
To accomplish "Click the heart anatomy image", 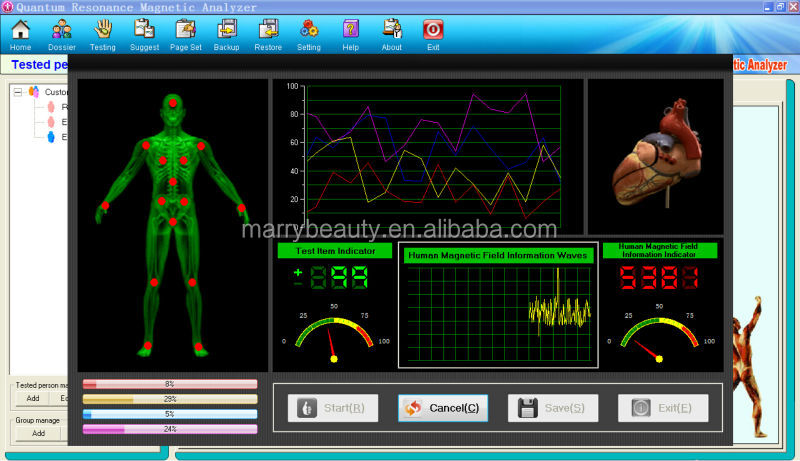I will coord(654,156).
